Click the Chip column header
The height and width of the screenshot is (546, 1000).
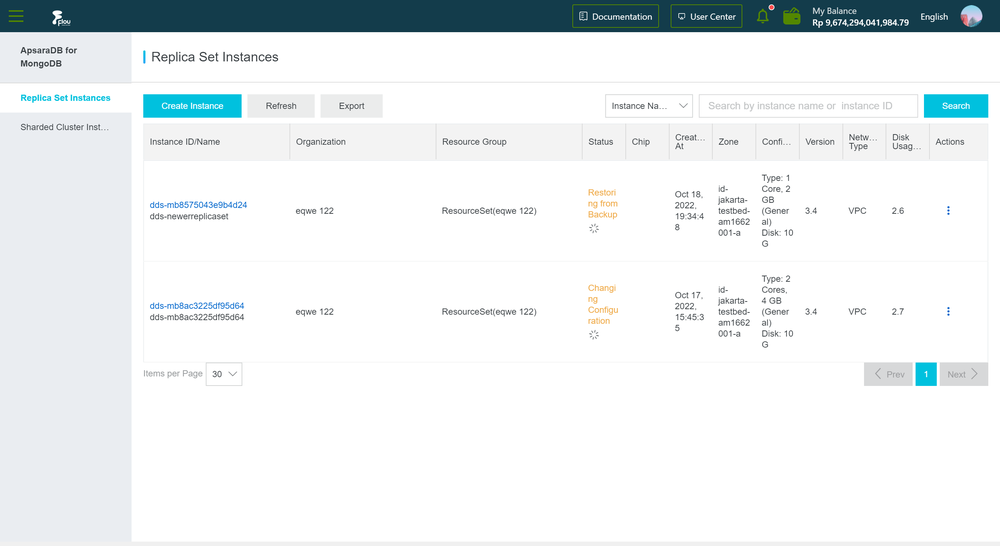[641, 142]
